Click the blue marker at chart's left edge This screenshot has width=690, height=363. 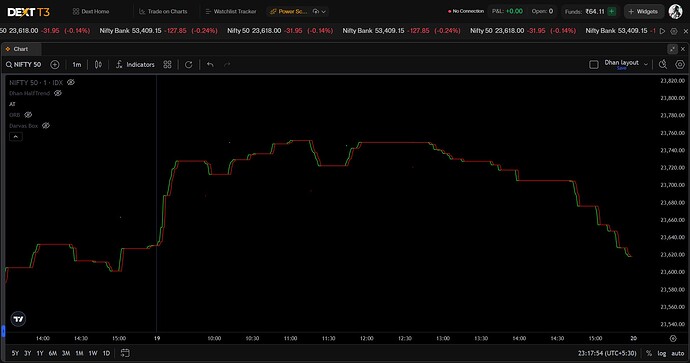tap(3, 331)
